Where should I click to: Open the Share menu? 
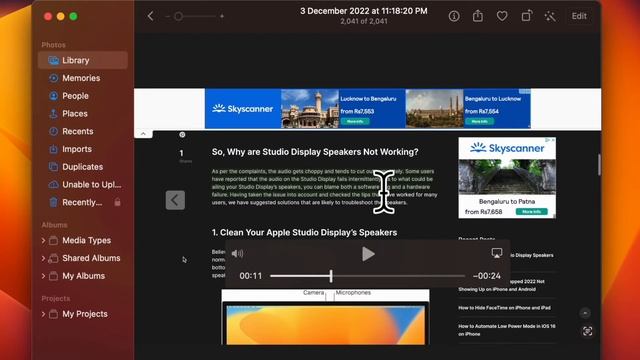tap(478, 16)
